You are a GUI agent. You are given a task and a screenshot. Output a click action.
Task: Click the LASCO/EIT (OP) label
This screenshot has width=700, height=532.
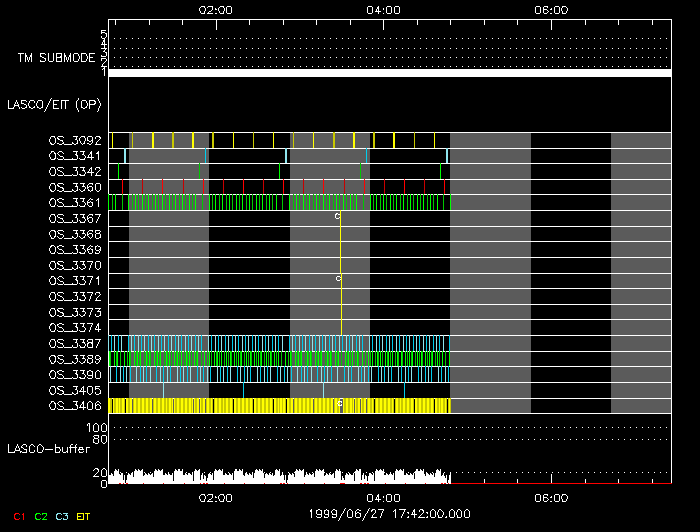54,104
